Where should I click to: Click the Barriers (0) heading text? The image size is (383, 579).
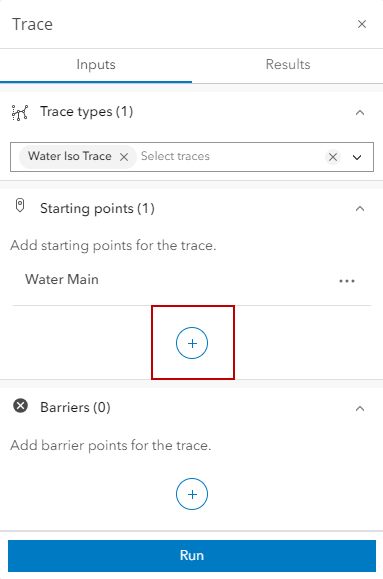tap(75, 407)
